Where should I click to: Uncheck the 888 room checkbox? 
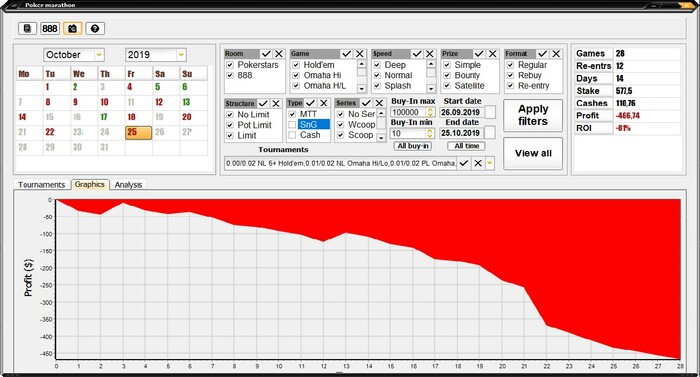coord(230,75)
